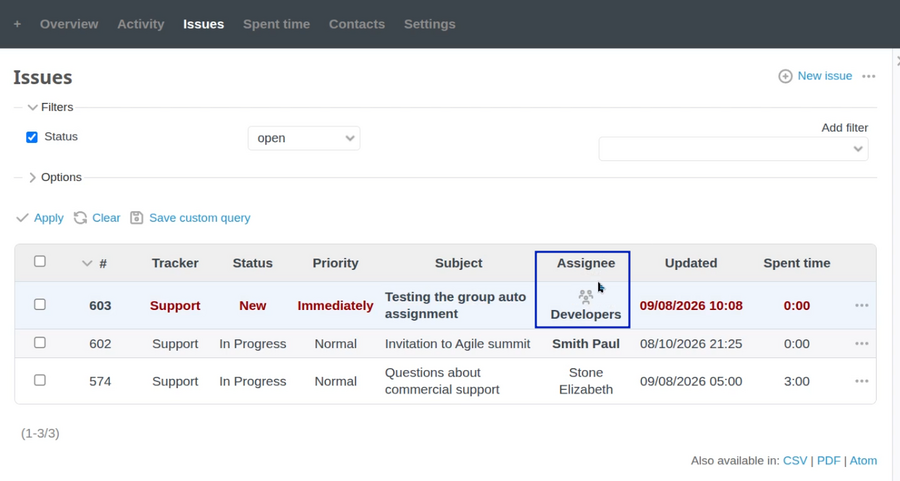This screenshot has height=481, width=900.
Task: Open the Overview tab
Action: pos(69,24)
